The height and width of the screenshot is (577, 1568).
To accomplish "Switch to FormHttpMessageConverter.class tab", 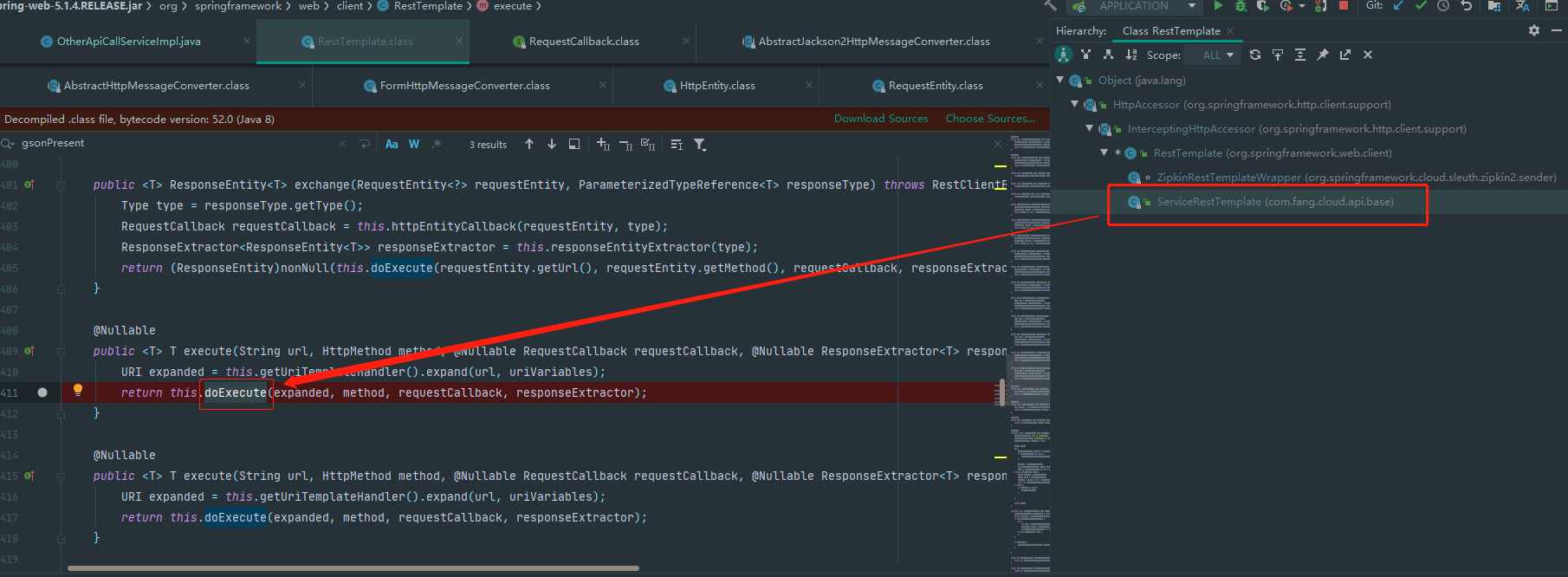I will tap(464, 86).
